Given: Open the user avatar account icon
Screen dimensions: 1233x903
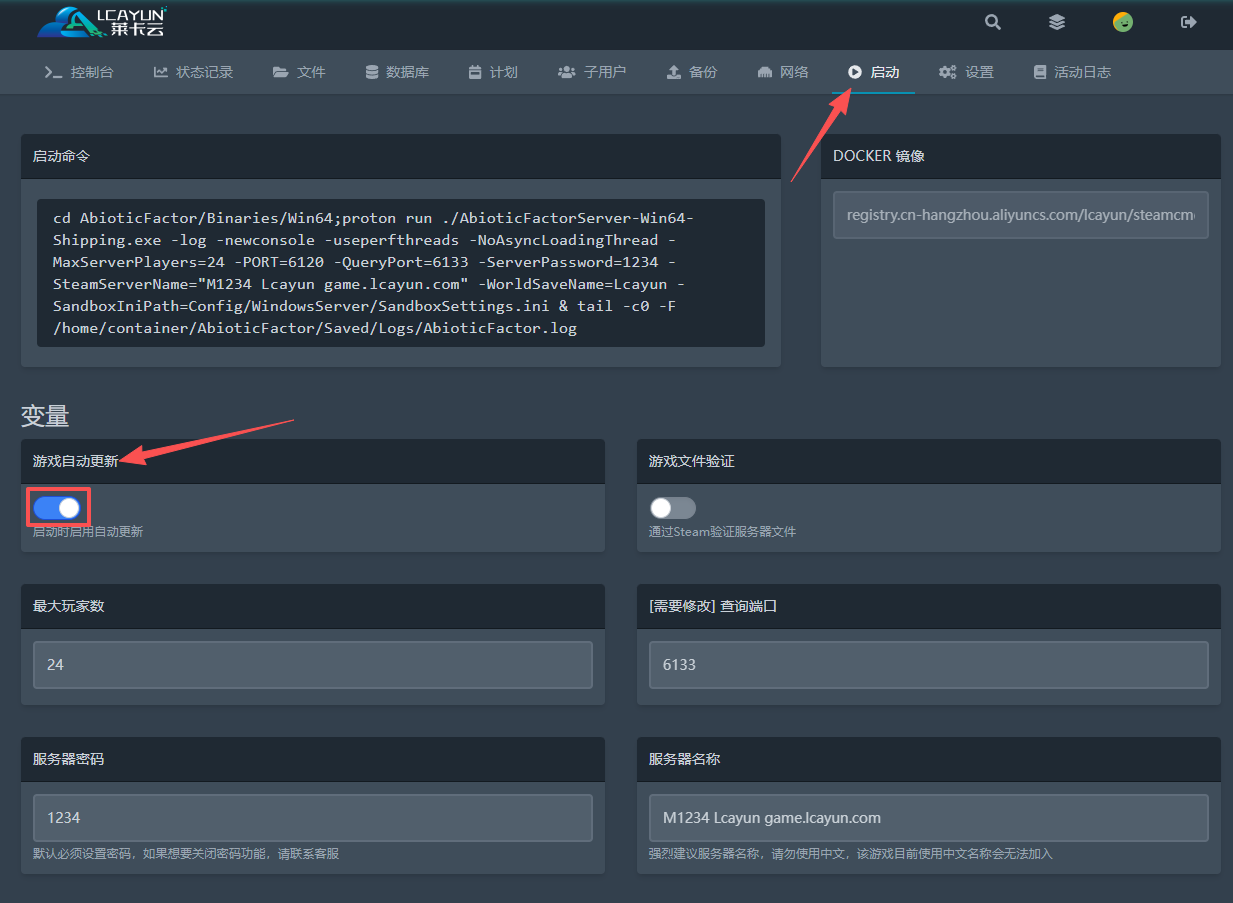Looking at the screenshot, I should click(1123, 22).
